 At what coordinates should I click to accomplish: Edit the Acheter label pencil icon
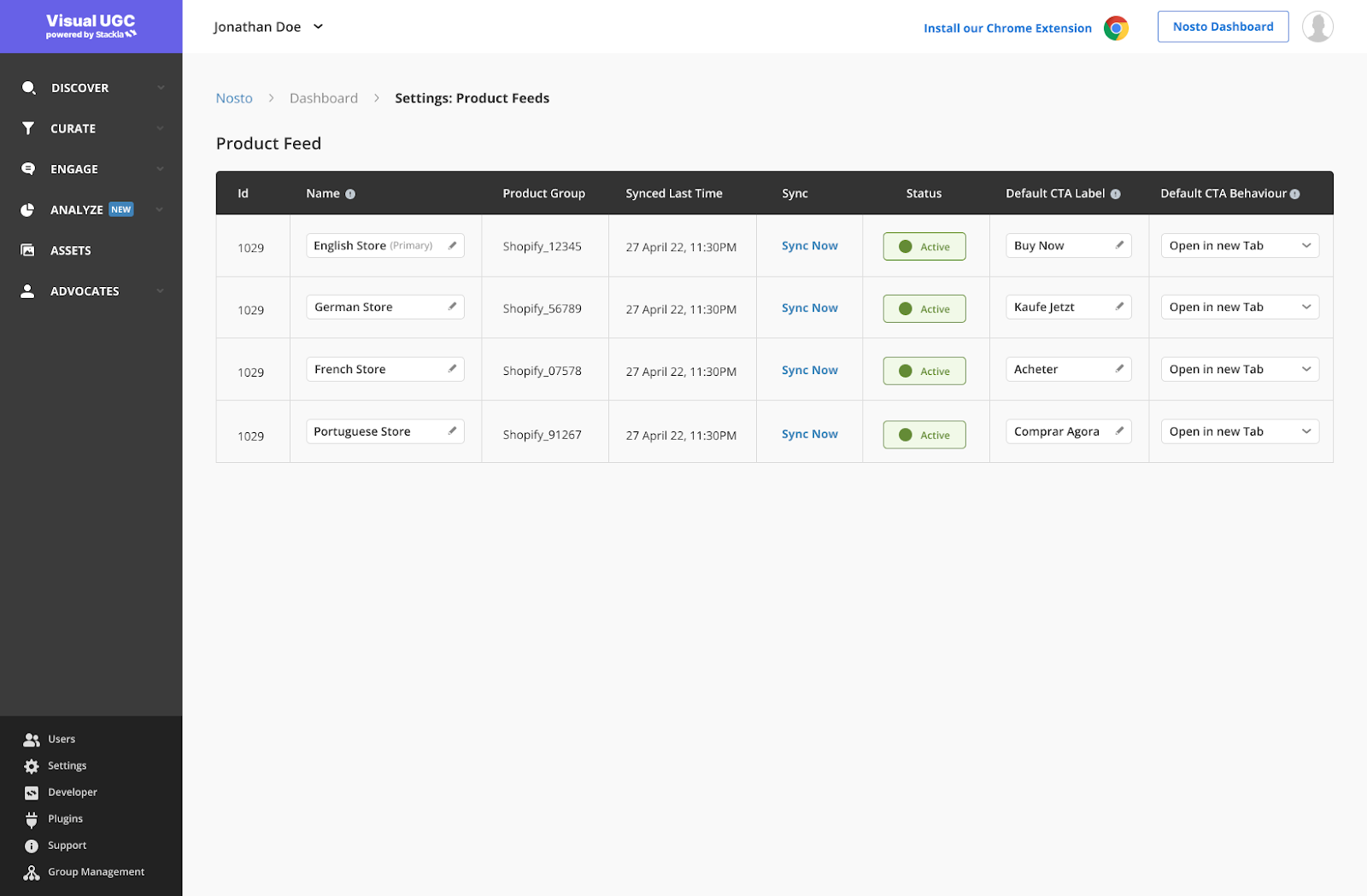point(1119,369)
